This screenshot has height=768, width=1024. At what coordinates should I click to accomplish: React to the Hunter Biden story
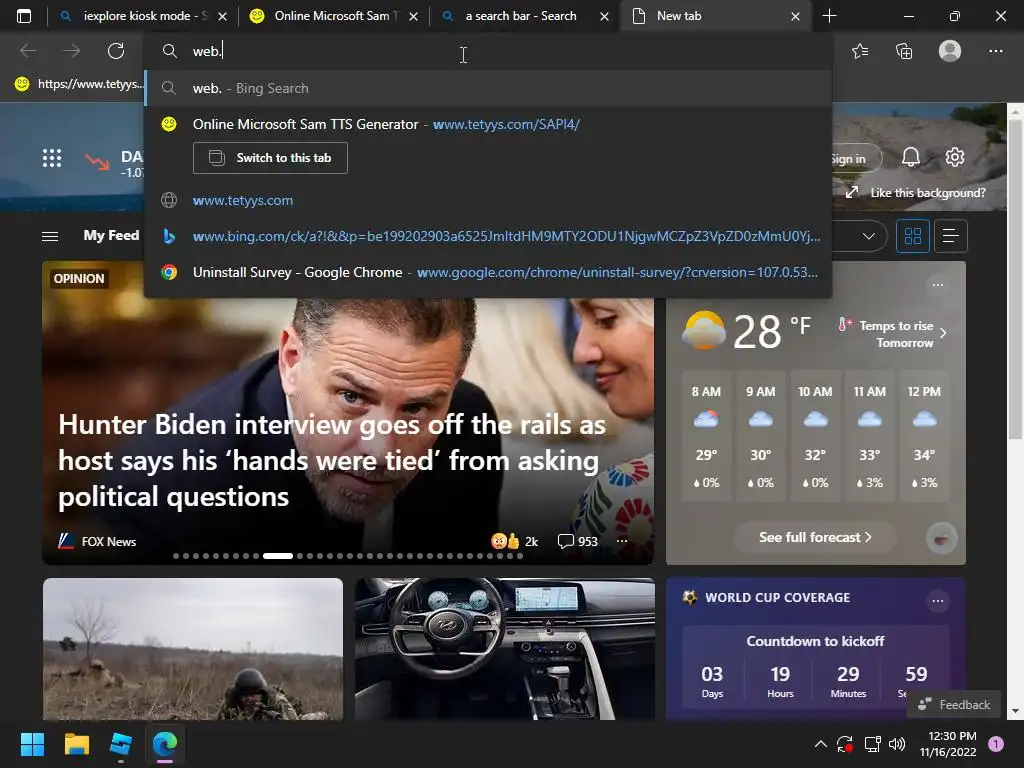pyautogui.click(x=514, y=541)
